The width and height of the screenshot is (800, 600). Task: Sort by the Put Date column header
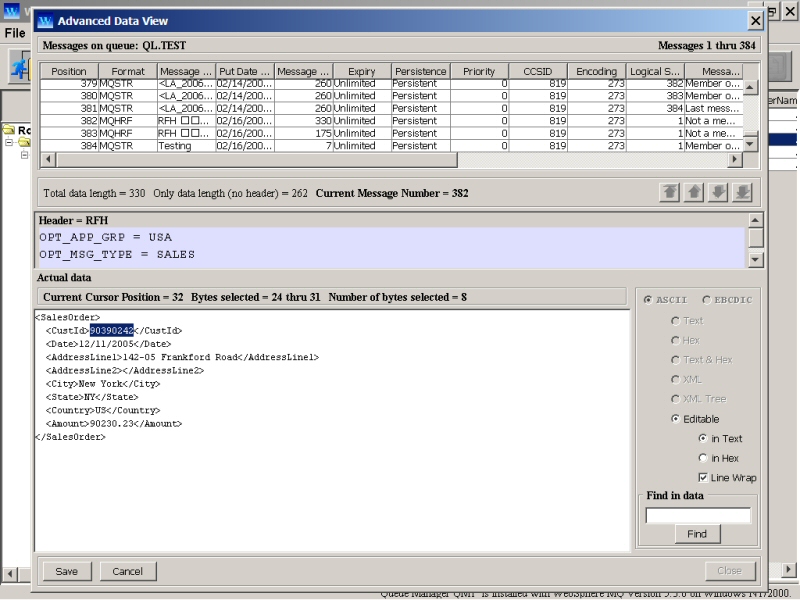pos(245,71)
